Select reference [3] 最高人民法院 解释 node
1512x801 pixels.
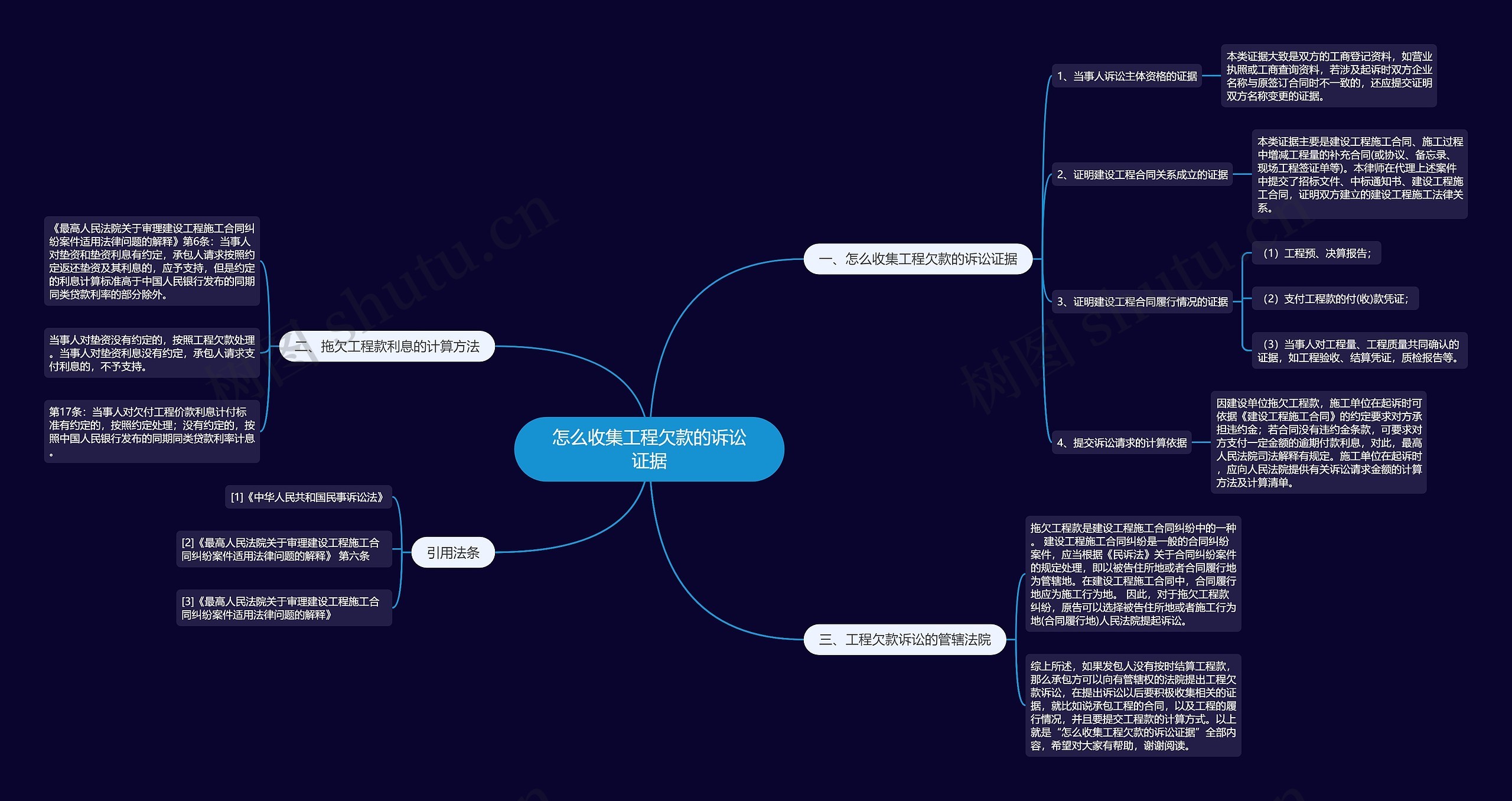click(x=283, y=608)
